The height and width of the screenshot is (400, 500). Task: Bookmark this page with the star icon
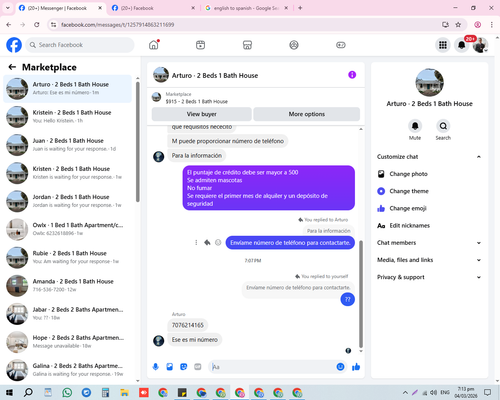(x=458, y=25)
